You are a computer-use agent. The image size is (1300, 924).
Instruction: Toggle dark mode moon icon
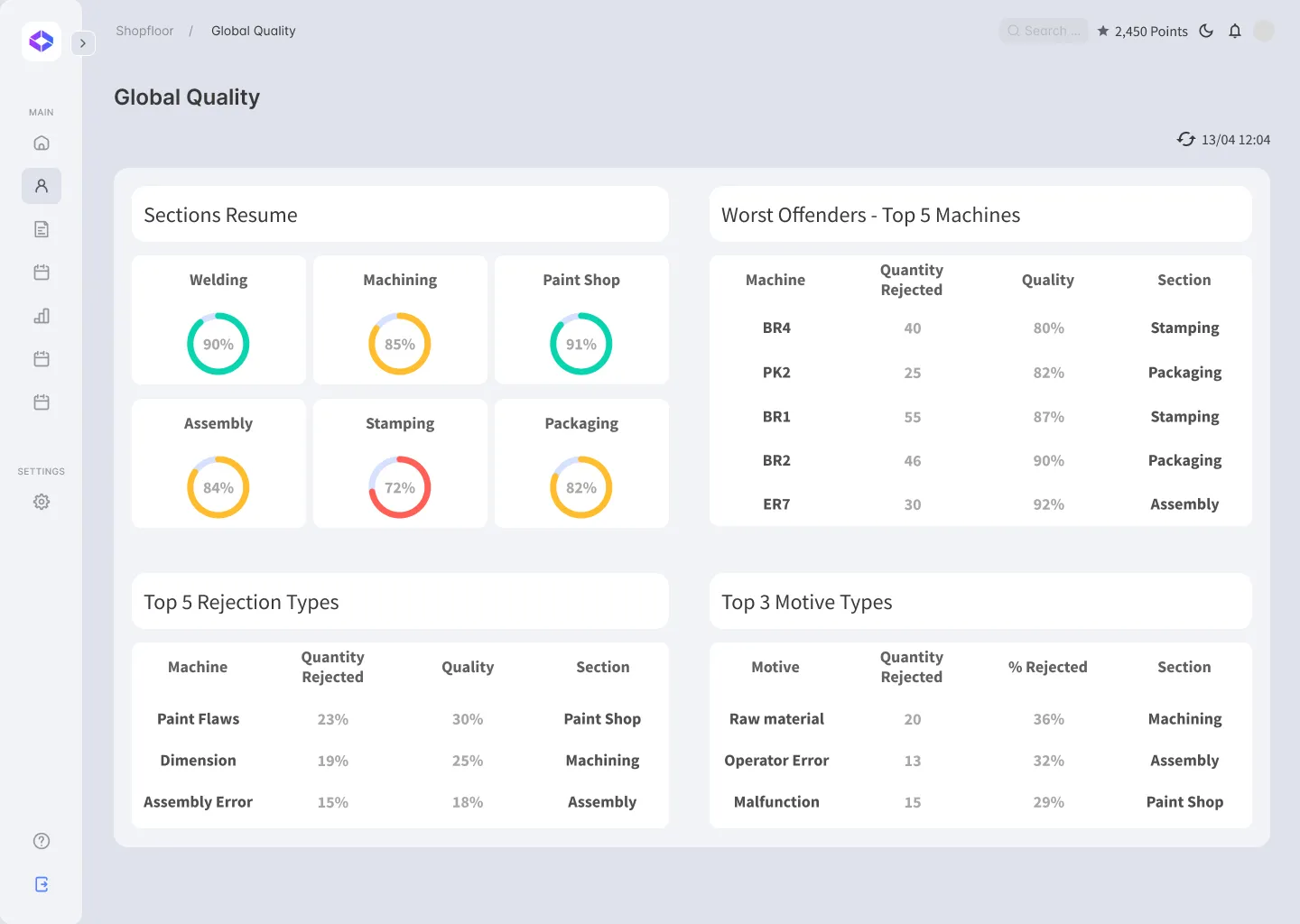coord(1206,31)
